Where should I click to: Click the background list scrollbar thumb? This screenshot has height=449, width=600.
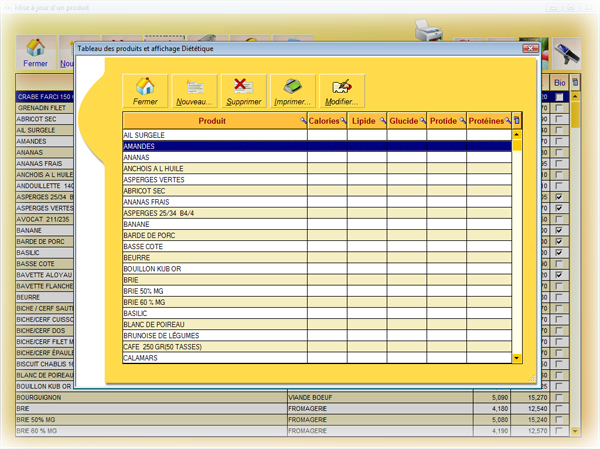(575, 114)
